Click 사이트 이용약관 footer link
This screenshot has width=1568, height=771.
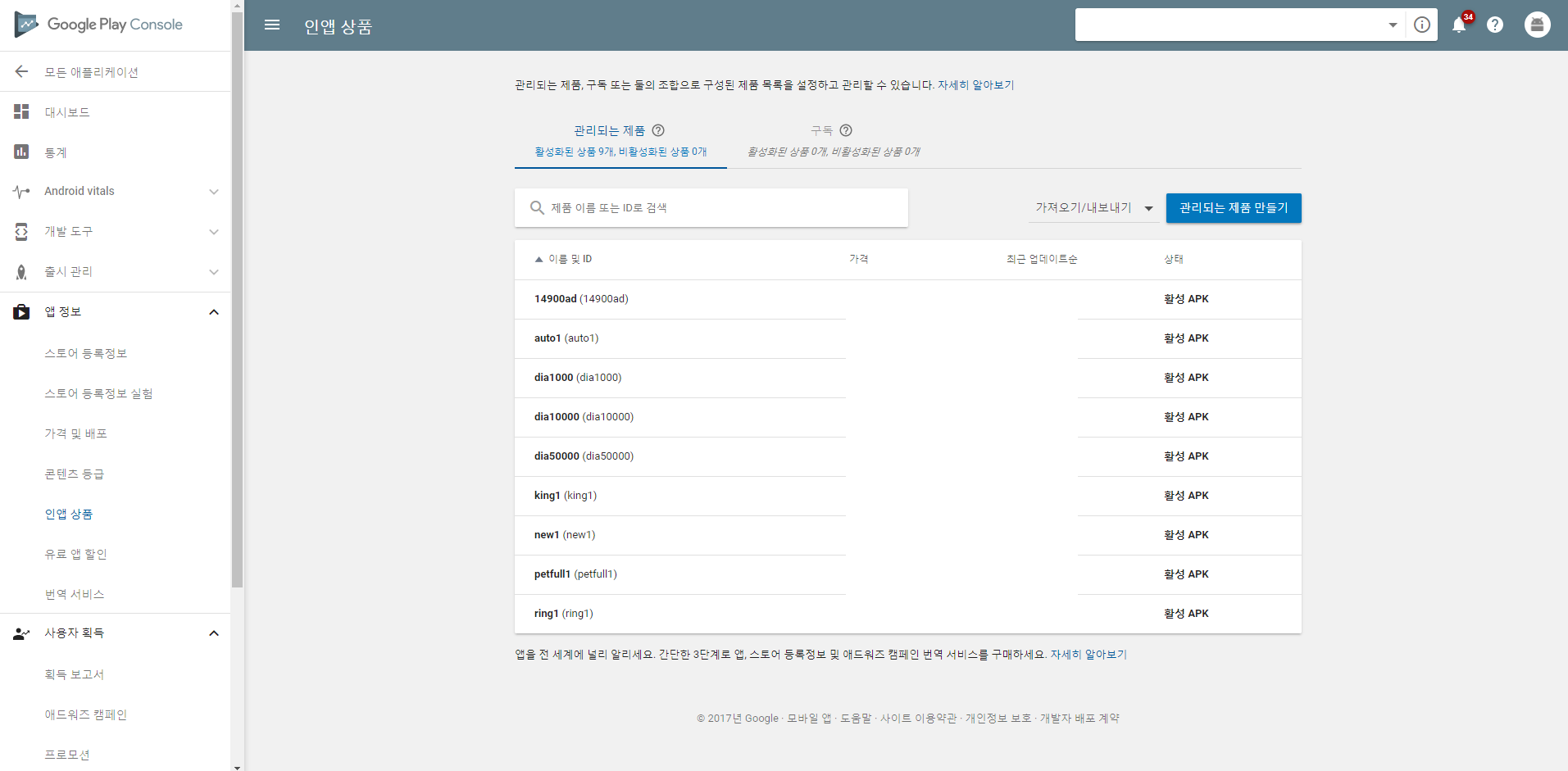[918, 719]
